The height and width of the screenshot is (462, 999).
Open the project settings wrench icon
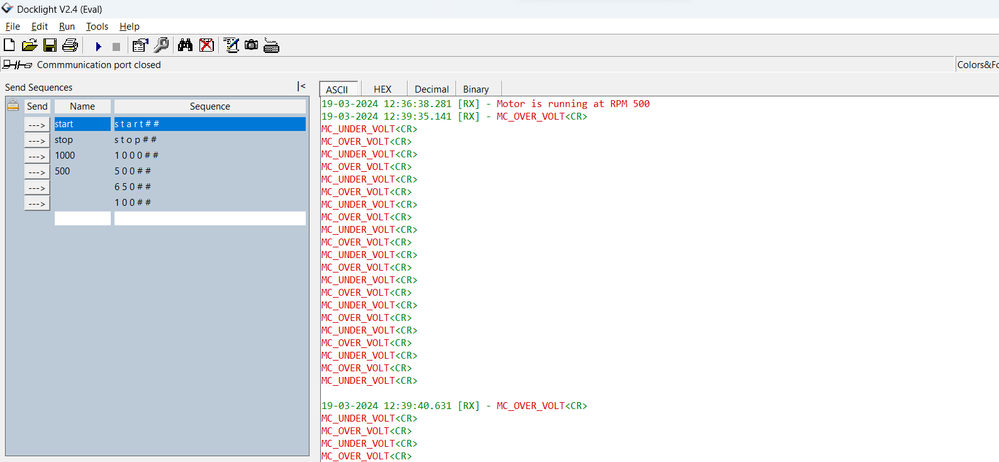pyautogui.click(x=162, y=45)
